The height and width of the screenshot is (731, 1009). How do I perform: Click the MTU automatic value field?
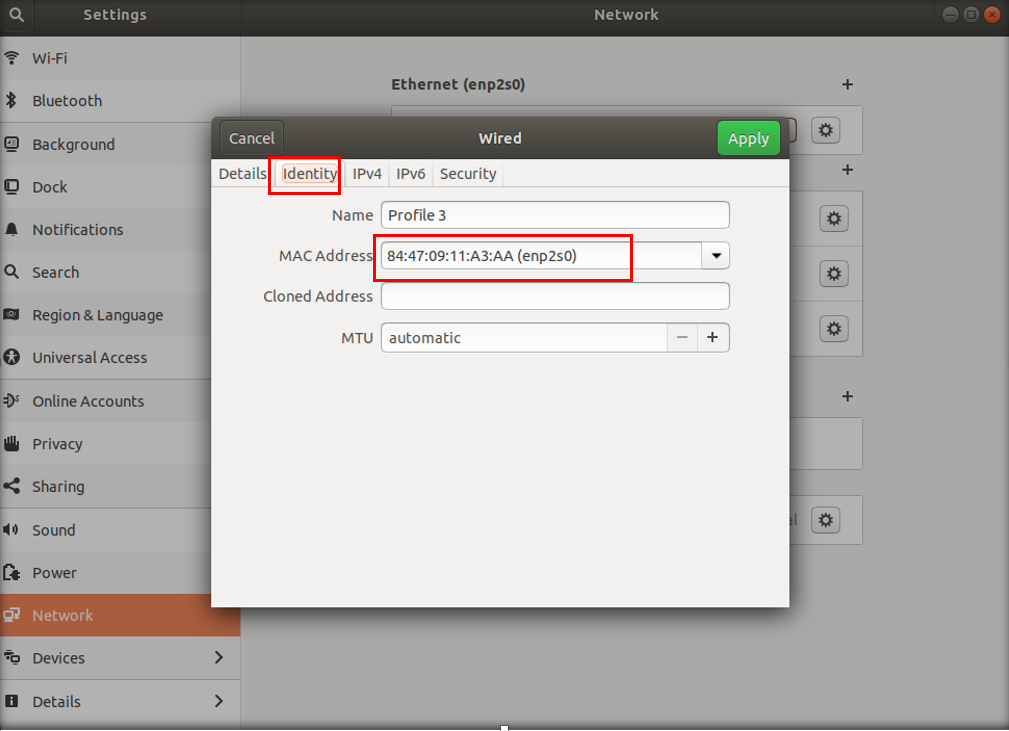tap(524, 338)
